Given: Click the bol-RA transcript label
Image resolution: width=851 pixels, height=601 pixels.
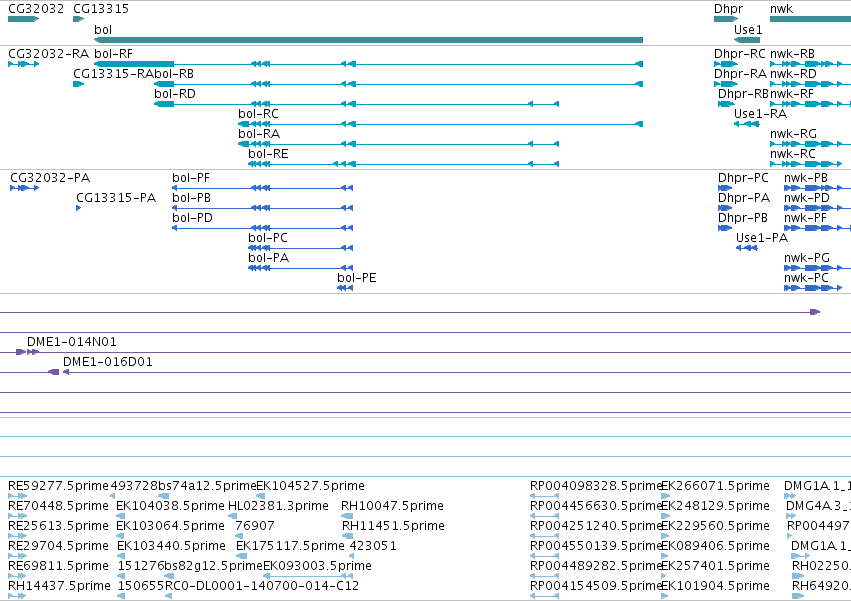Looking at the screenshot, I should point(259,134).
